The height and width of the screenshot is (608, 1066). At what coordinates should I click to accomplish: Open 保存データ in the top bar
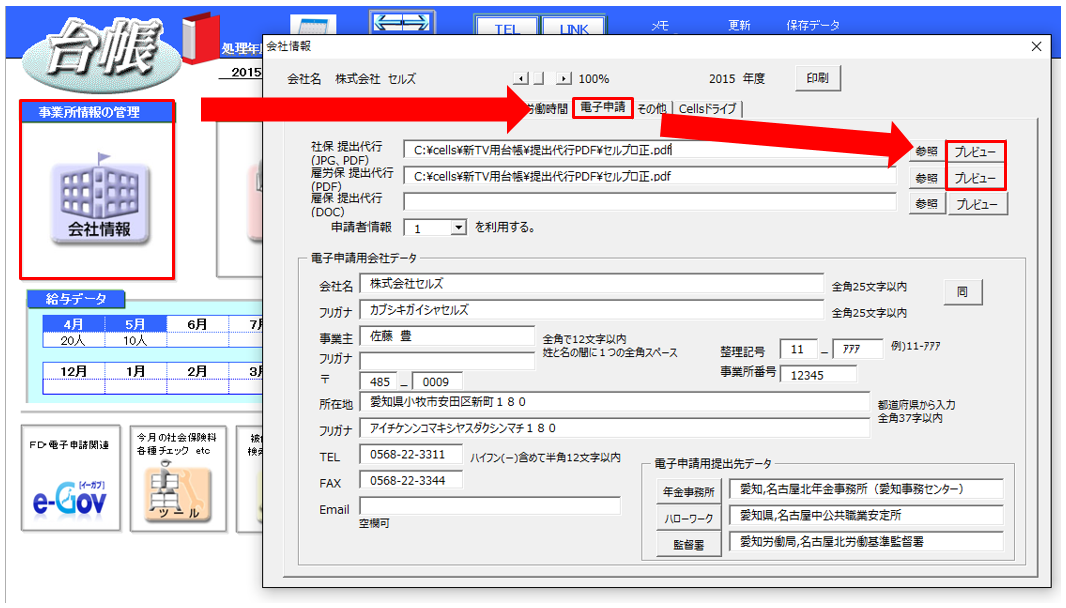point(812,26)
